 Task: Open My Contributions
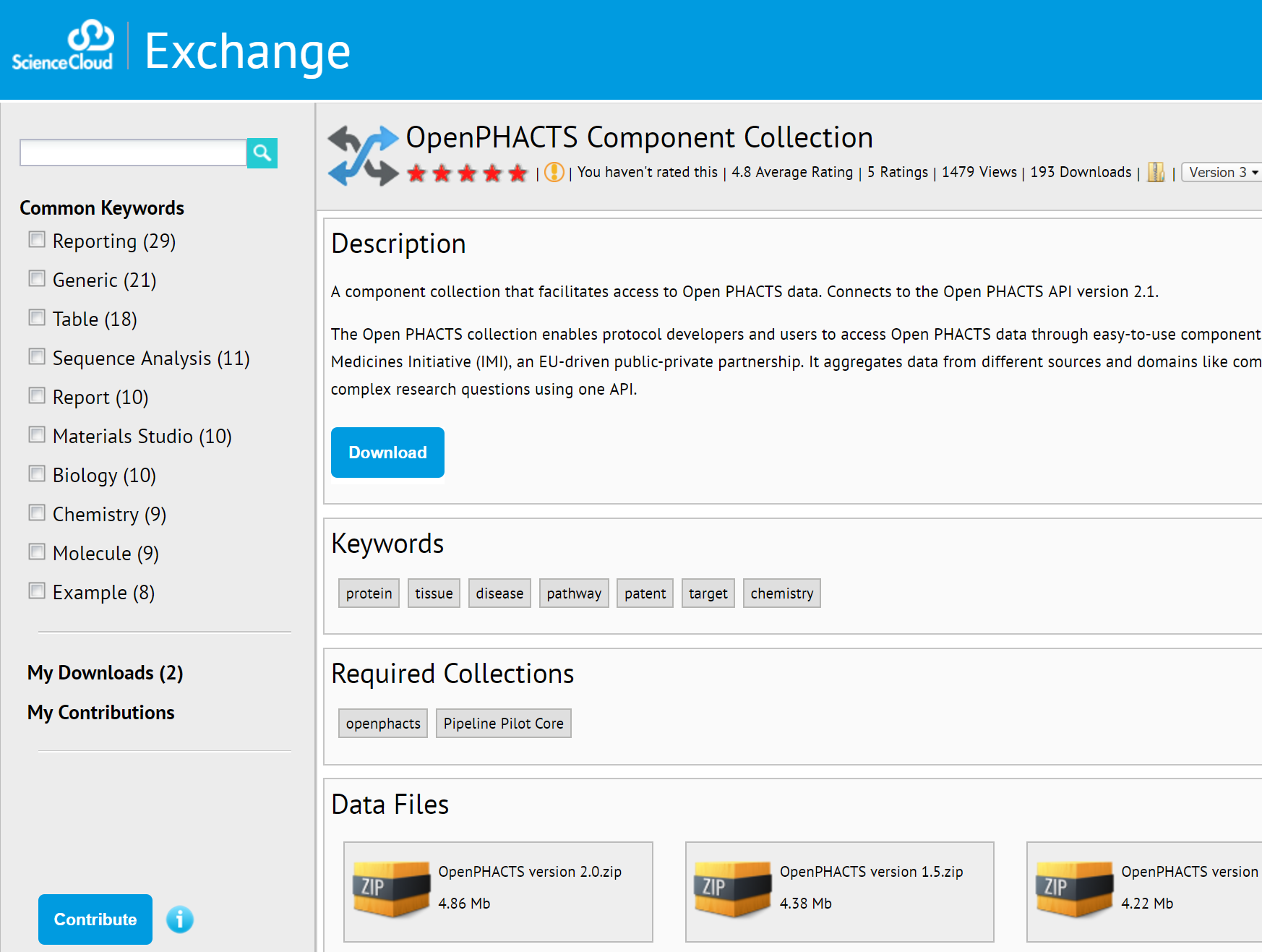tap(101, 713)
